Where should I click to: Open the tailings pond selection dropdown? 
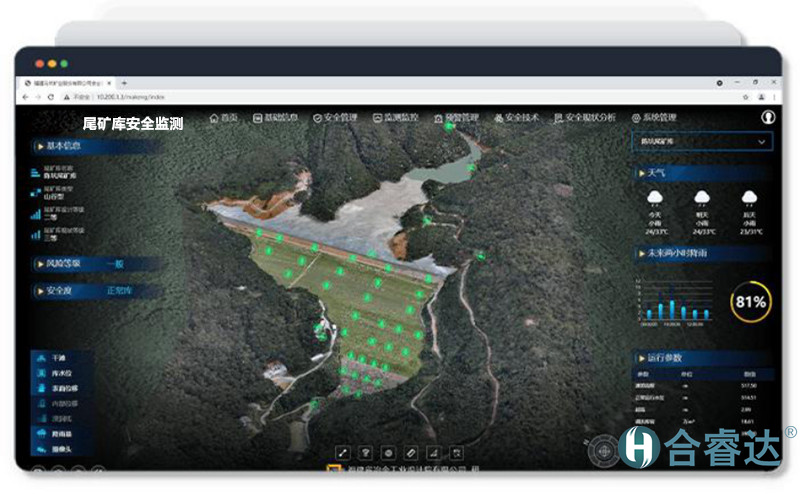(x=705, y=142)
